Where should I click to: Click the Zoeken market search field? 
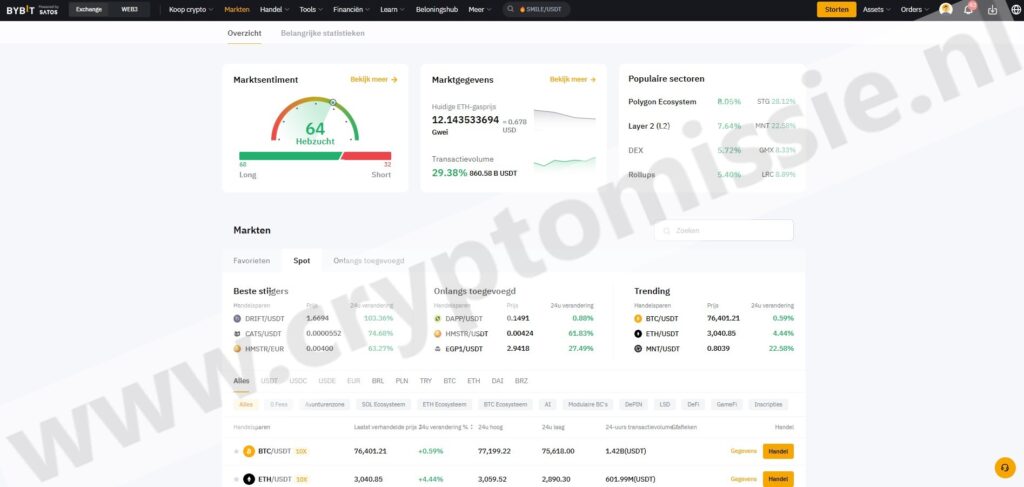pyautogui.click(x=724, y=230)
